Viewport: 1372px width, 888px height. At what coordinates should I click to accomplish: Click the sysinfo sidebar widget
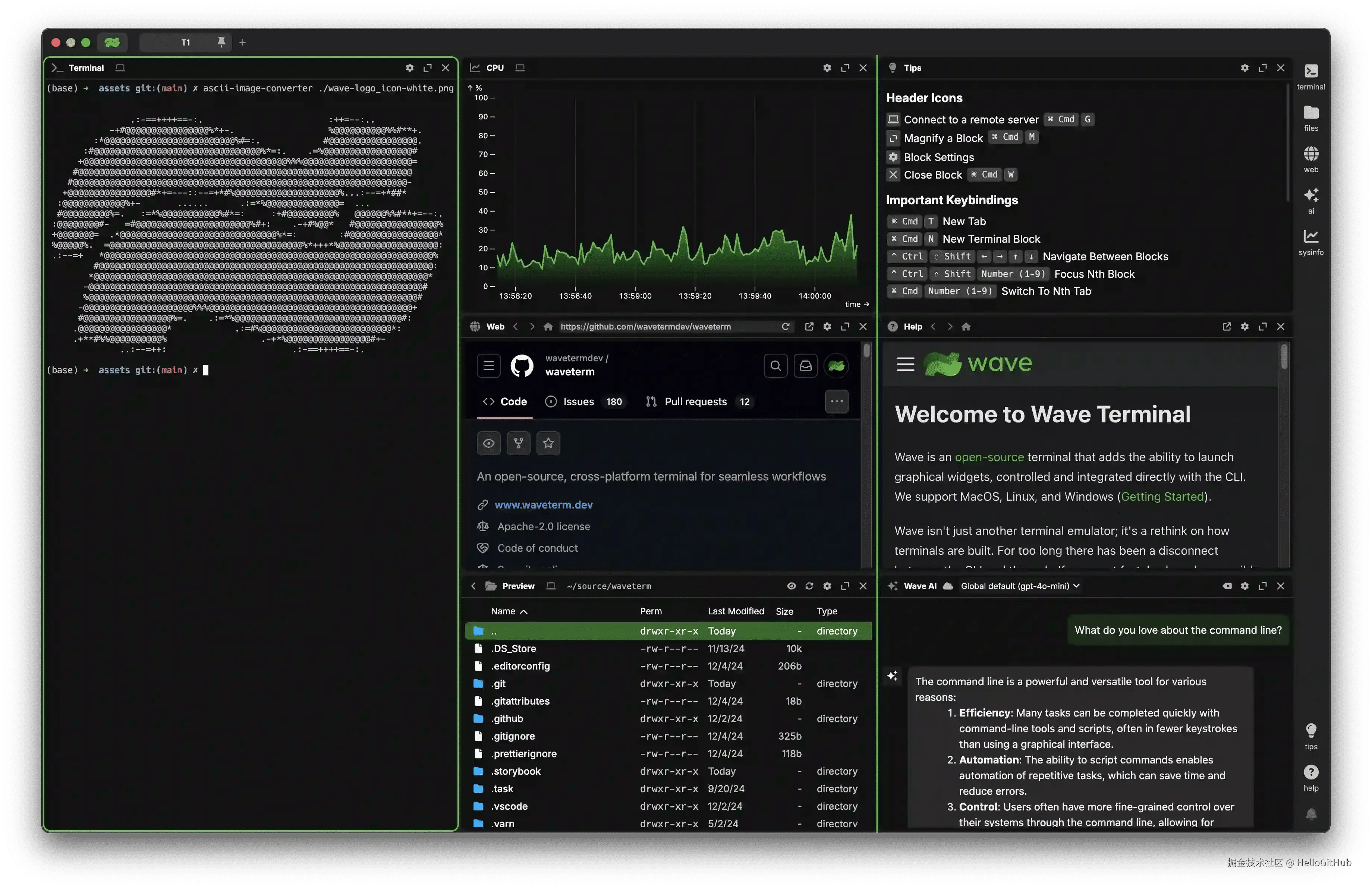pos(1310,242)
